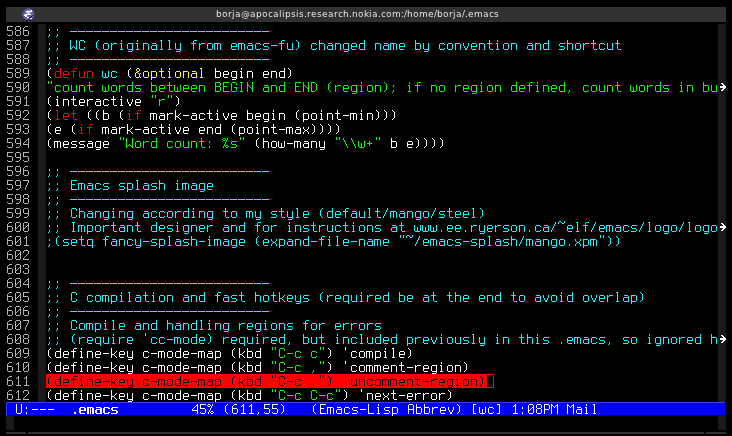Click the '1:08PM' time in mode line
The image size is (732, 436).
(535, 410)
